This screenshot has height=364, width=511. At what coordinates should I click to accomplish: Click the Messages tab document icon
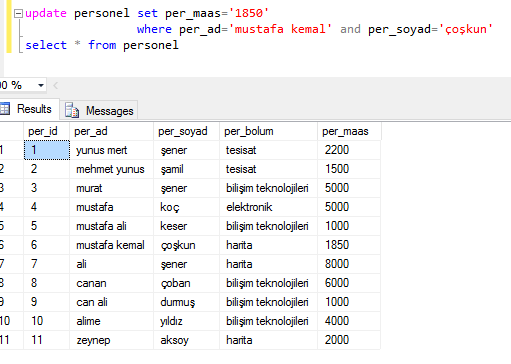pyautogui.click(x=72, y=110)
